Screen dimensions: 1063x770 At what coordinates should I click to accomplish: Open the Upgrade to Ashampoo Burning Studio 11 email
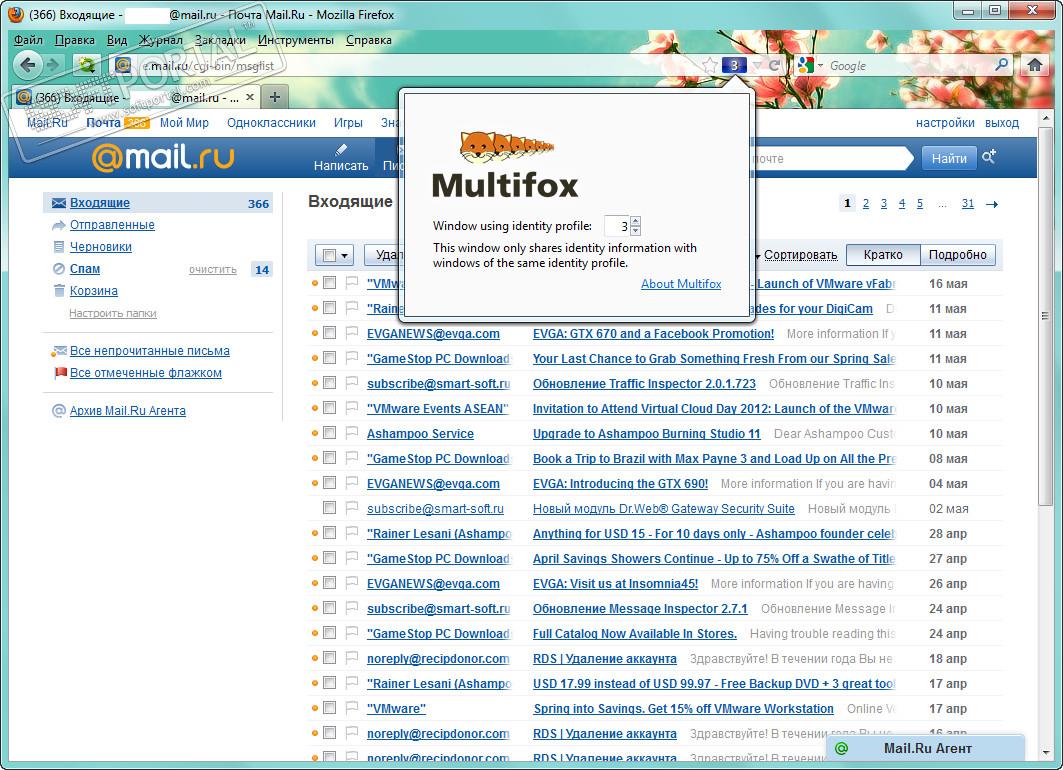tap(647, 434)
